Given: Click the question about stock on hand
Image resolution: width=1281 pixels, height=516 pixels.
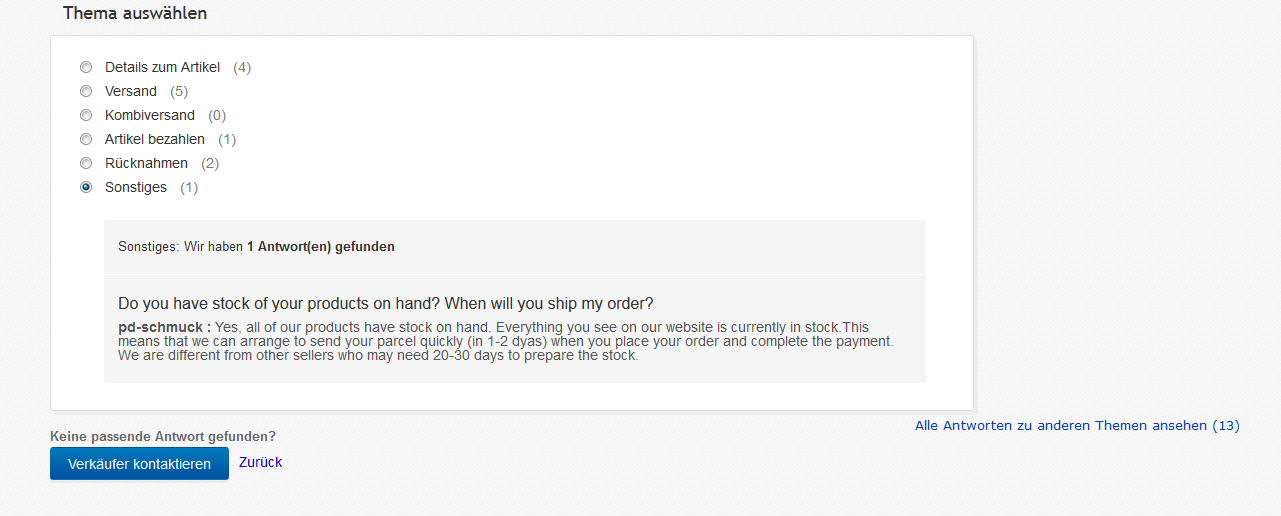Looking at the screenshot, I should pos(386,303).
